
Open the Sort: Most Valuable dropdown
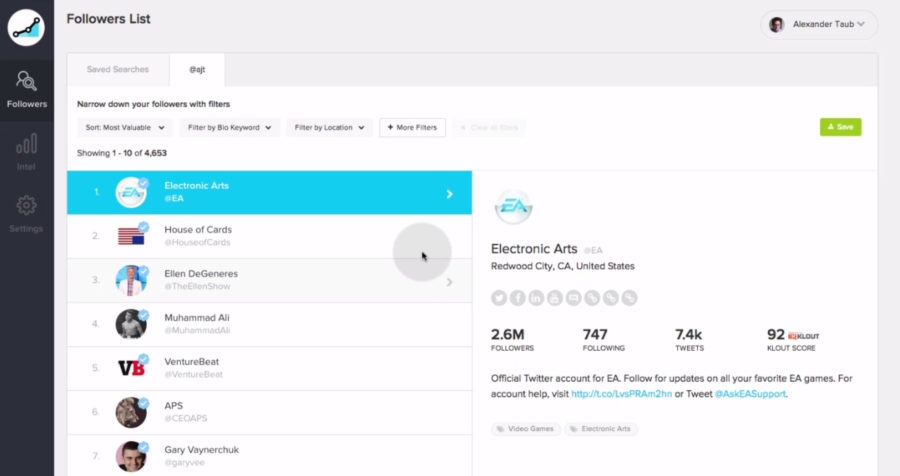coord(125,127)
